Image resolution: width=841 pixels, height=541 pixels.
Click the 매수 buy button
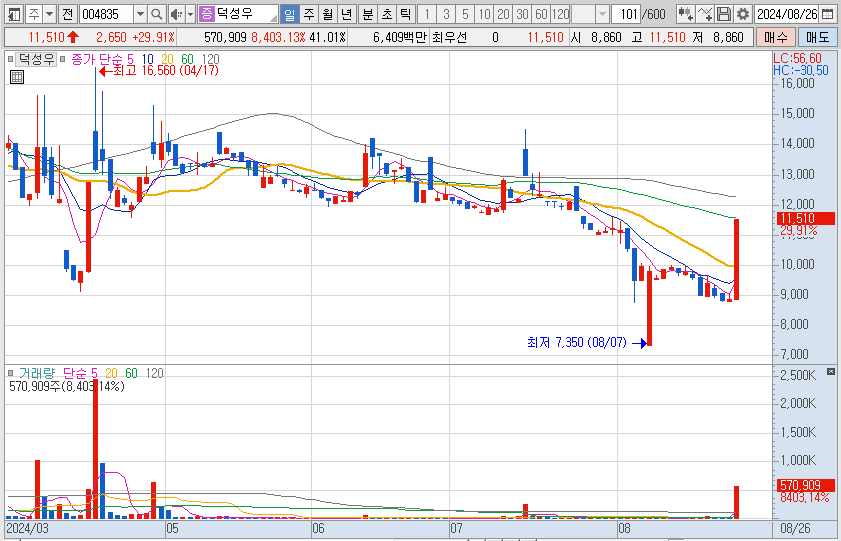(x=776, y=37)
